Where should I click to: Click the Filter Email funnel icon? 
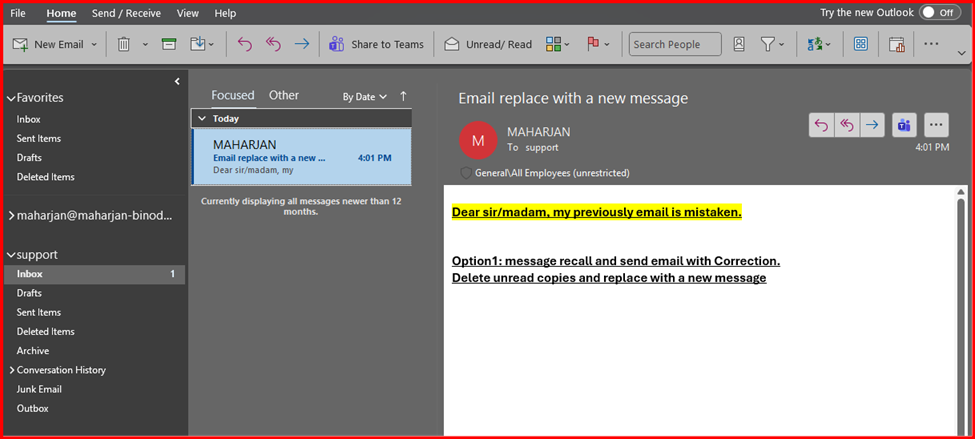click(767, 44)
